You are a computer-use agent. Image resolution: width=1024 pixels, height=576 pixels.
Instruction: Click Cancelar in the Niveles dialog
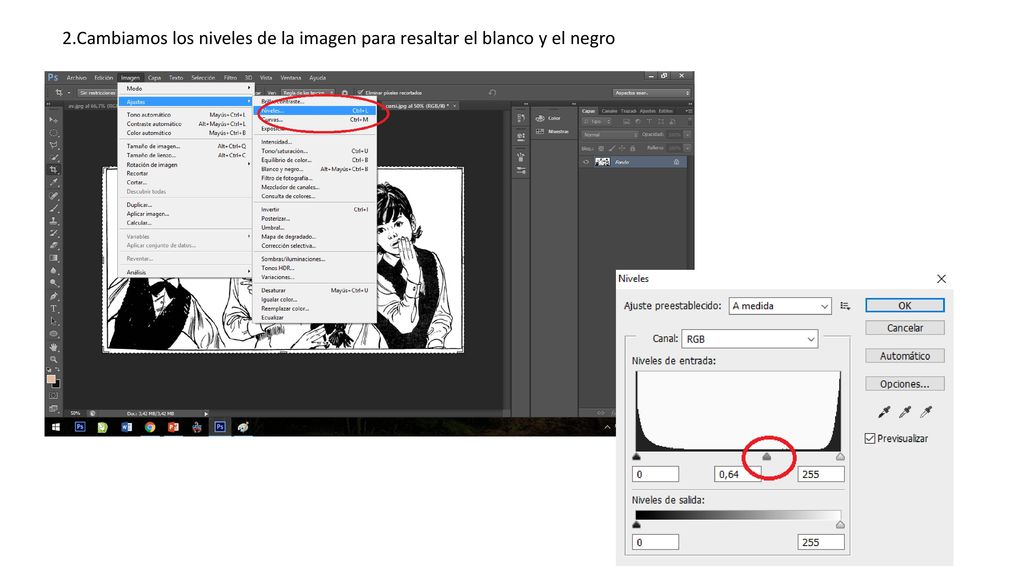(x=904, y=328)
